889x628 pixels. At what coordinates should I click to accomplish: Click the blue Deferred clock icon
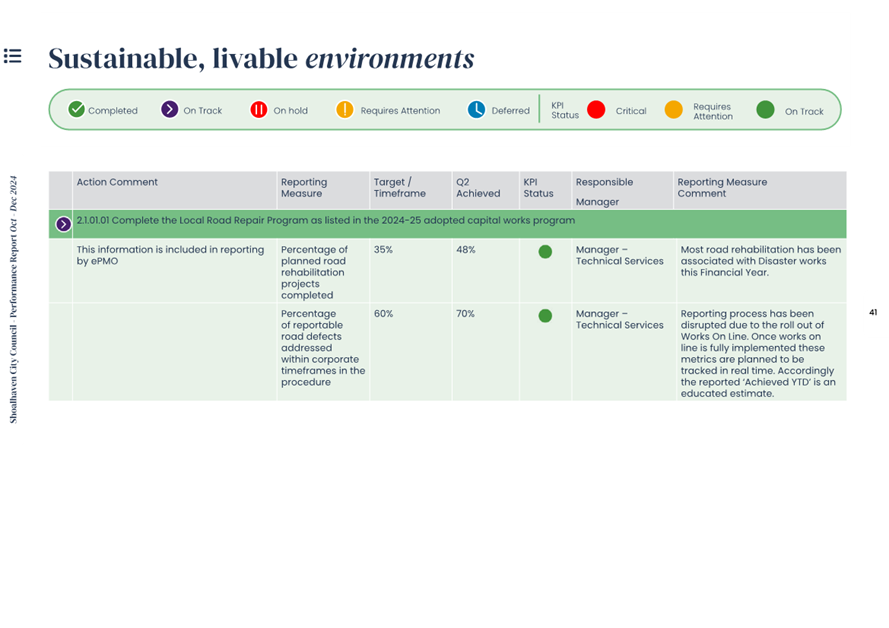coord(476,110)
